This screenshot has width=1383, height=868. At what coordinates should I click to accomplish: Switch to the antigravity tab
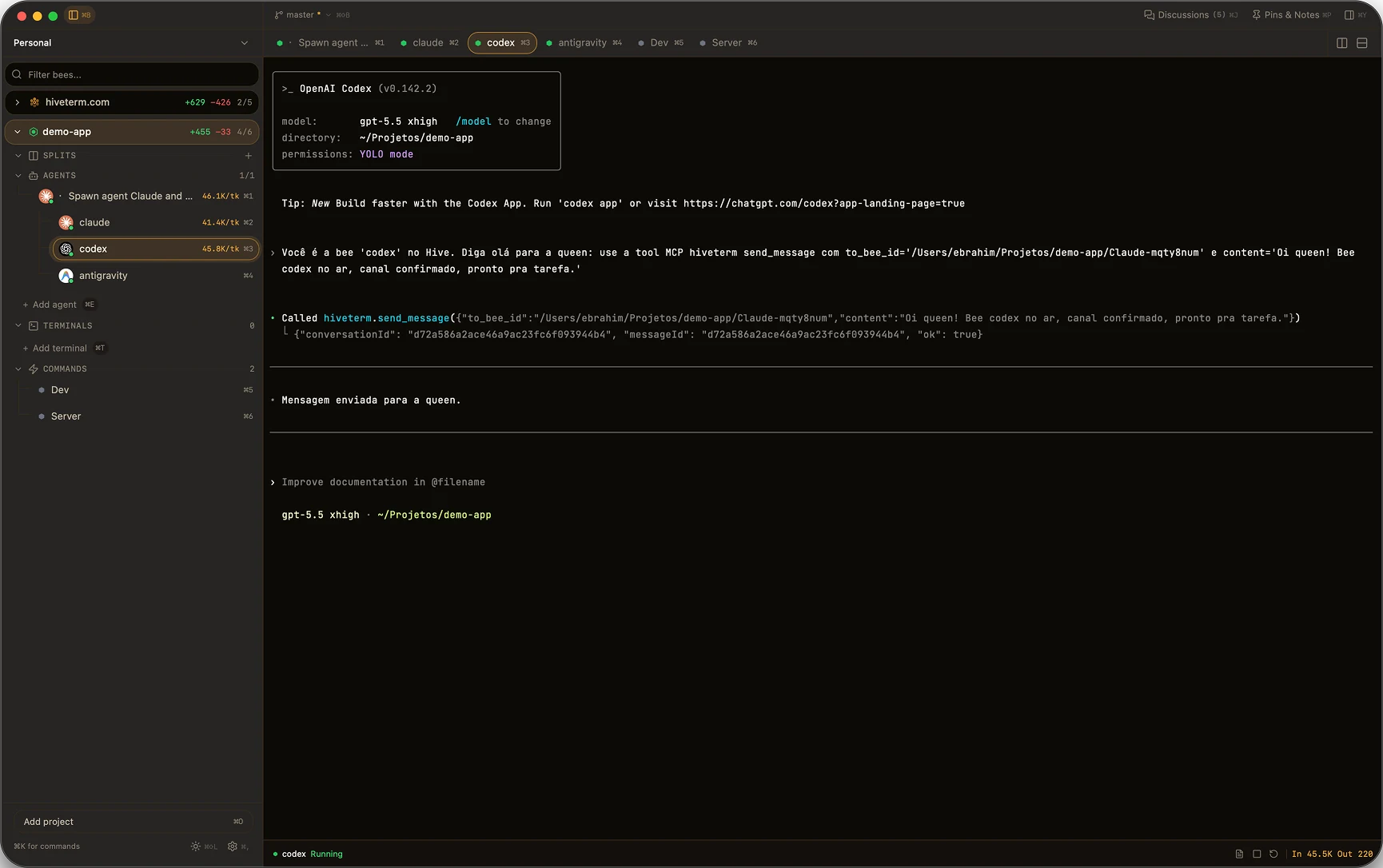coord(584,43)
